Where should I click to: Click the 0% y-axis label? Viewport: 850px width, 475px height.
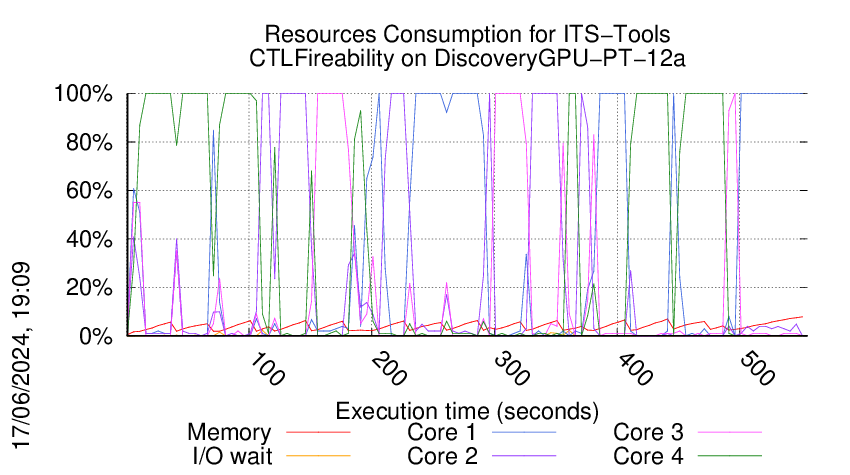(x=96, y=336)
